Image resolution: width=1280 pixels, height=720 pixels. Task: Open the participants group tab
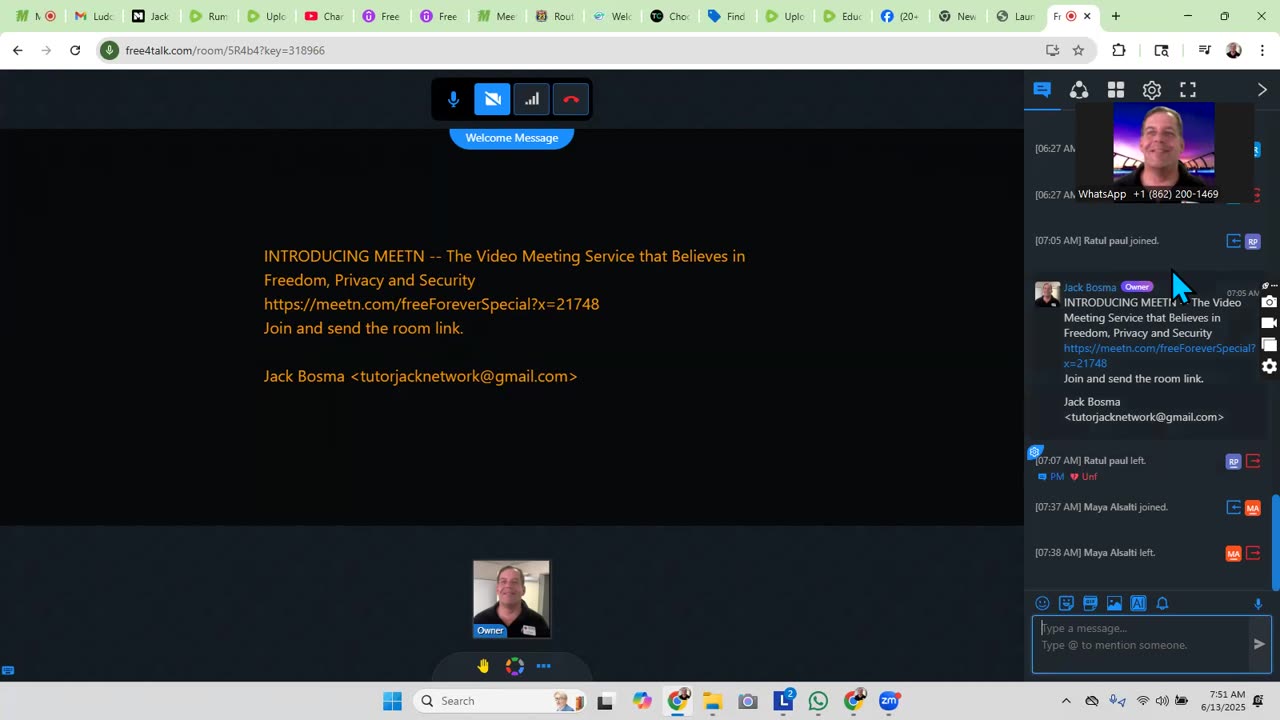coord(1079,90)
